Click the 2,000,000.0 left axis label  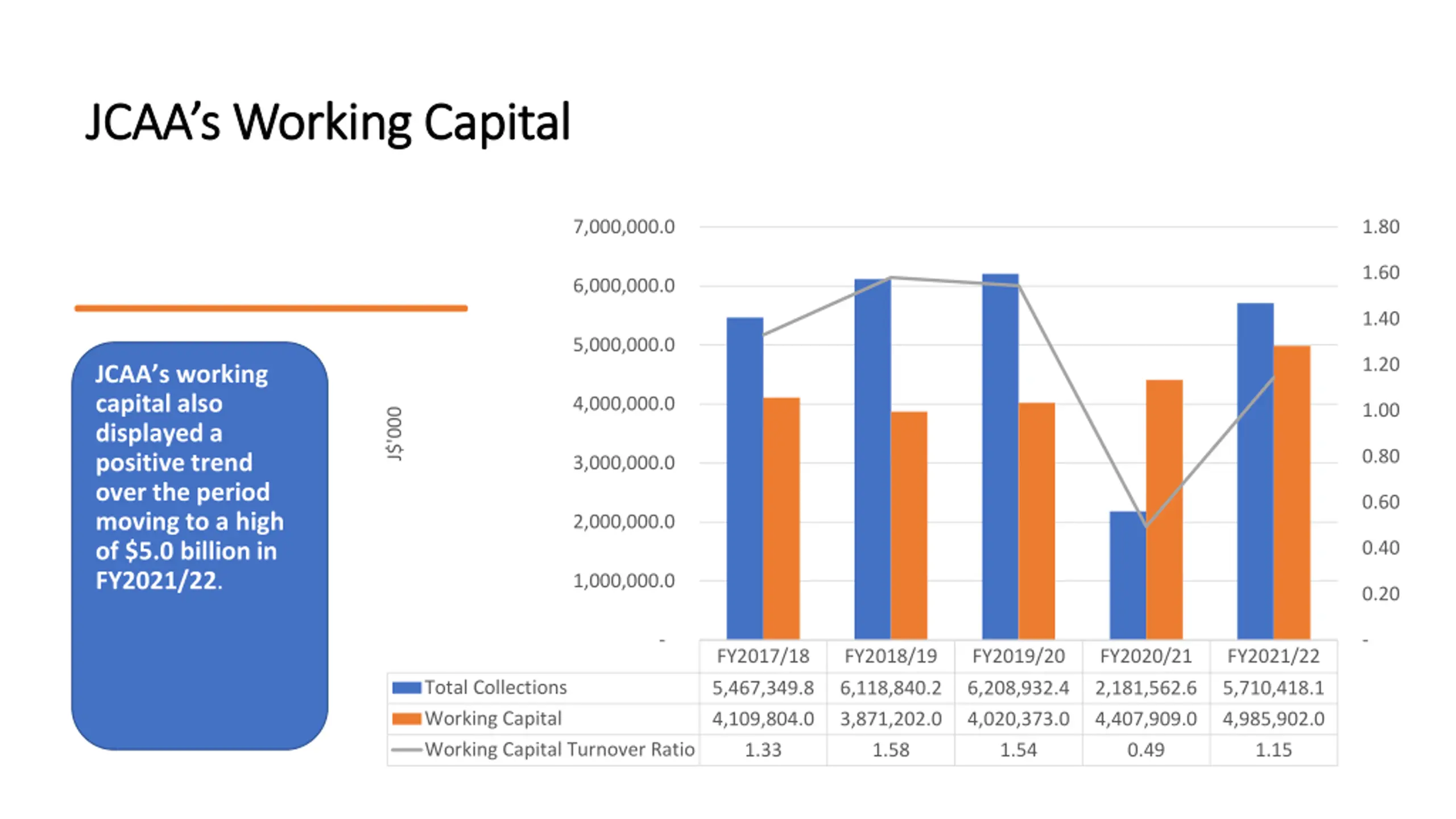pyautogui.click(x=624, y=522)
